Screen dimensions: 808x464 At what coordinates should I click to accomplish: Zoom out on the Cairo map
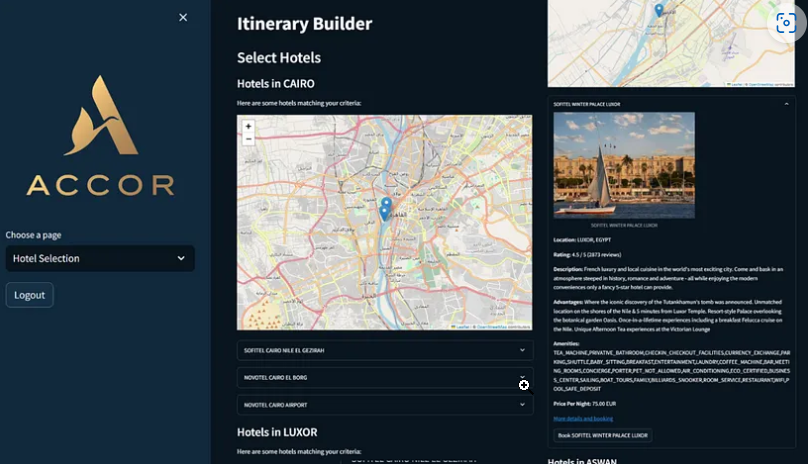pyautogui.click(x=248, y=139)
